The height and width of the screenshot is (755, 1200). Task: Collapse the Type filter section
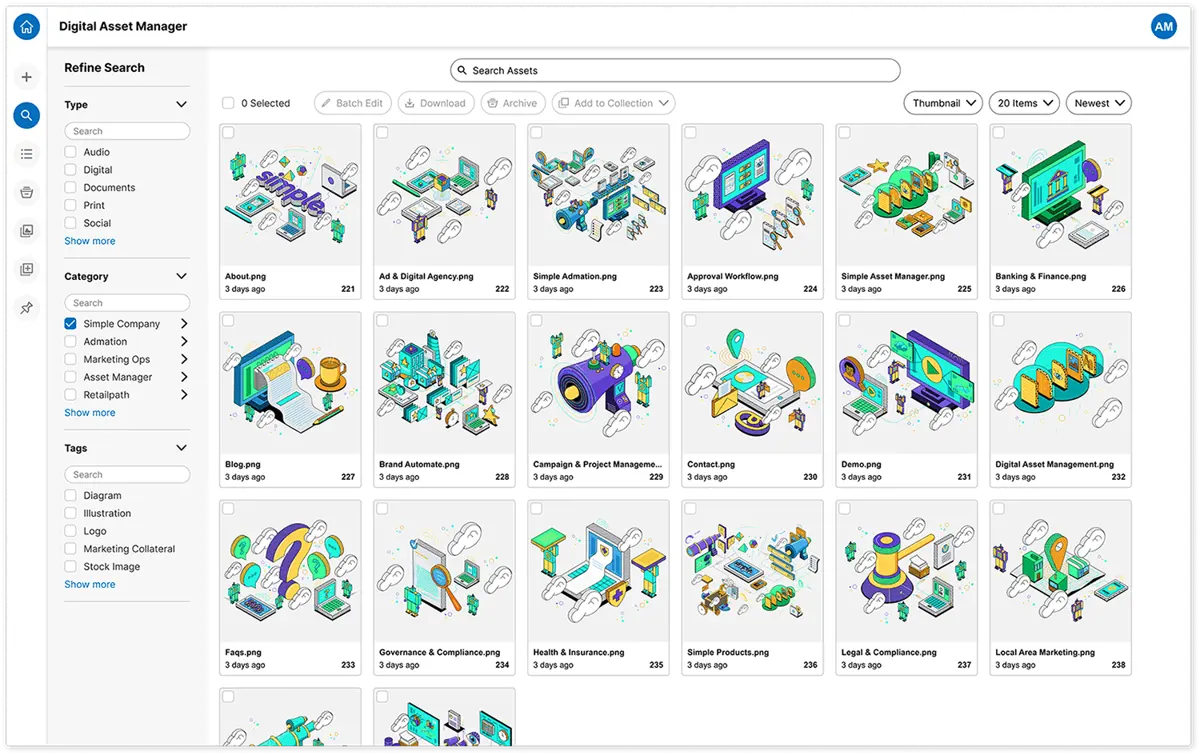pos(181,105)
